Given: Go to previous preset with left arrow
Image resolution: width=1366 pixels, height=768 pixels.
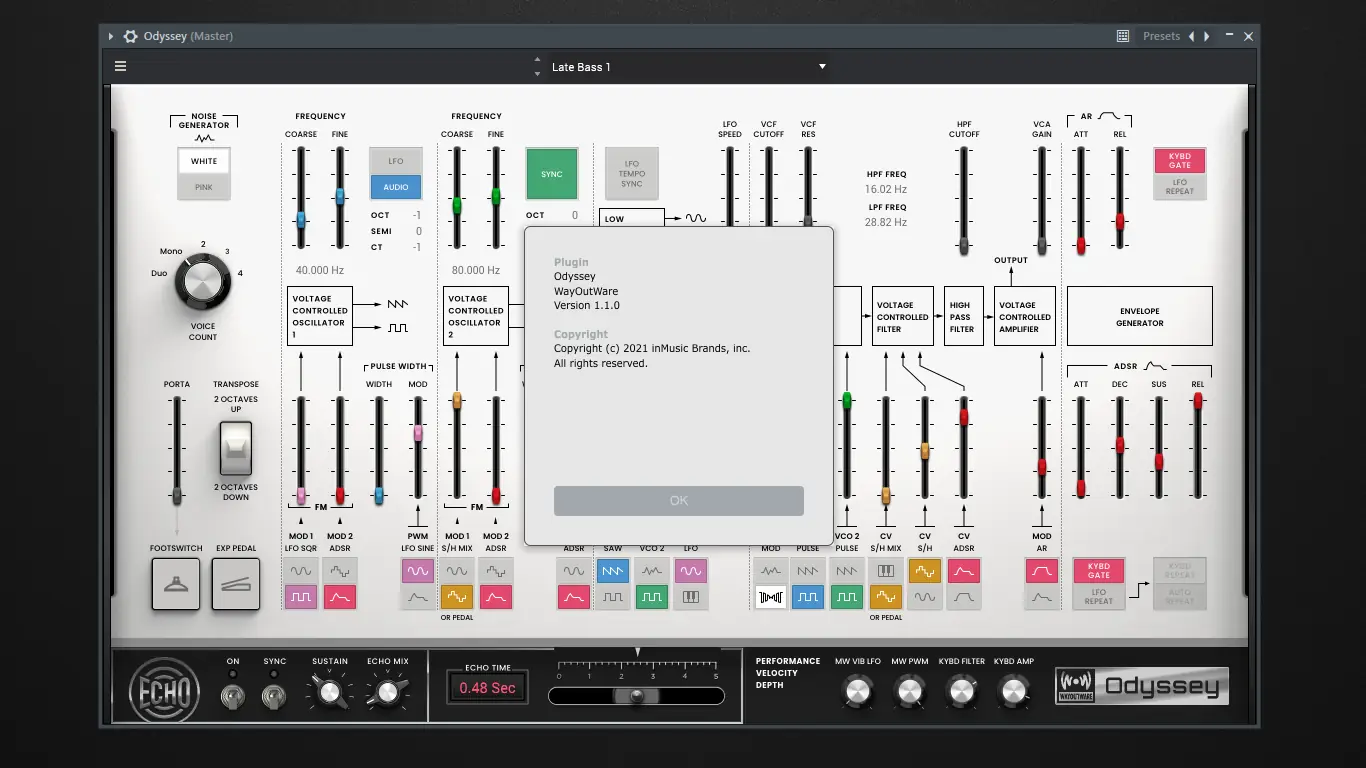Looking at the screenshot, I should [1191, 36].
